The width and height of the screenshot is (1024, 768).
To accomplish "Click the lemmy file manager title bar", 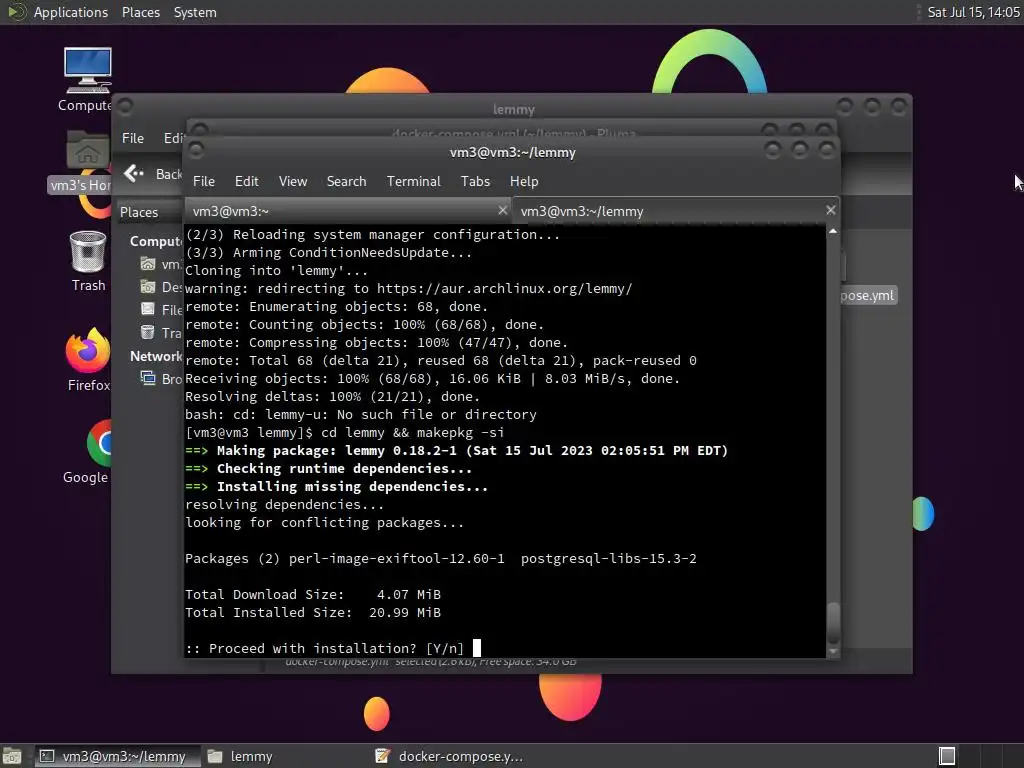I will 513,106.
